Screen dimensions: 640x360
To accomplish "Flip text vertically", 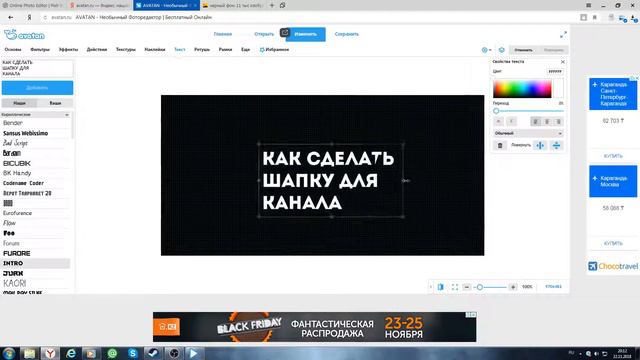I will point(556,145).
